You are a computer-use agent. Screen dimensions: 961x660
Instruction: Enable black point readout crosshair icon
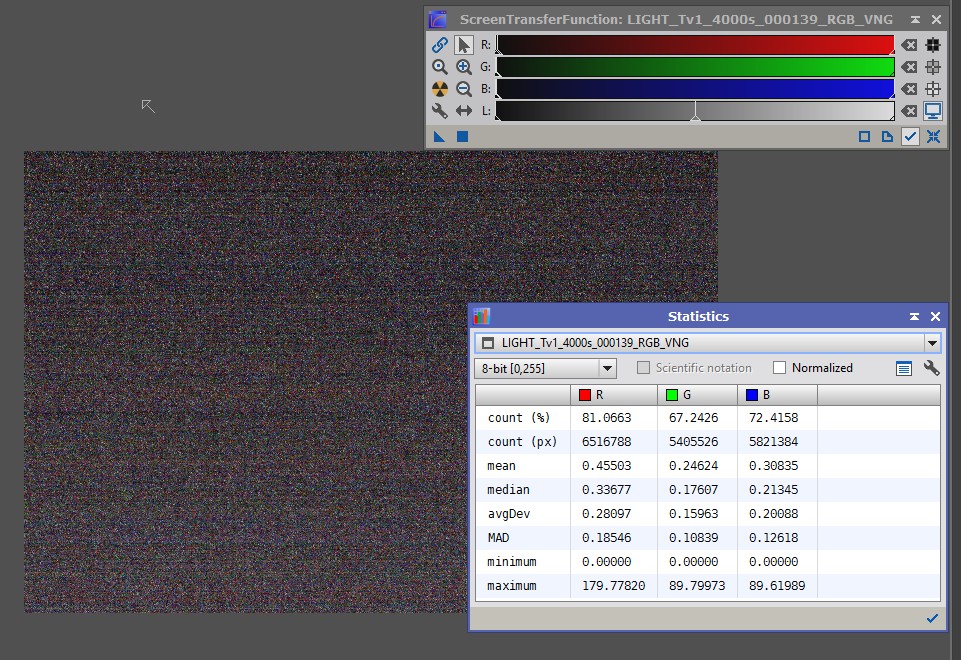pos(933,45)
